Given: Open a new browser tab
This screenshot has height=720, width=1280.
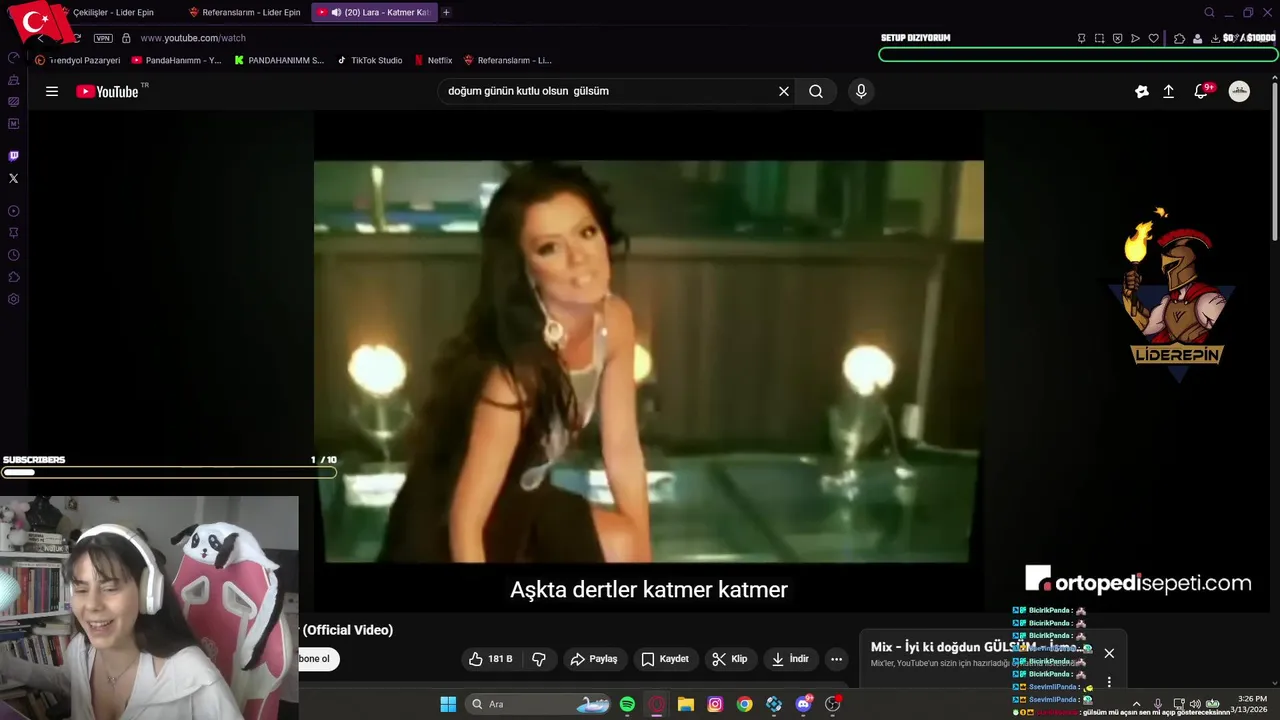Looking at the screenshot, I should (446, 12).
